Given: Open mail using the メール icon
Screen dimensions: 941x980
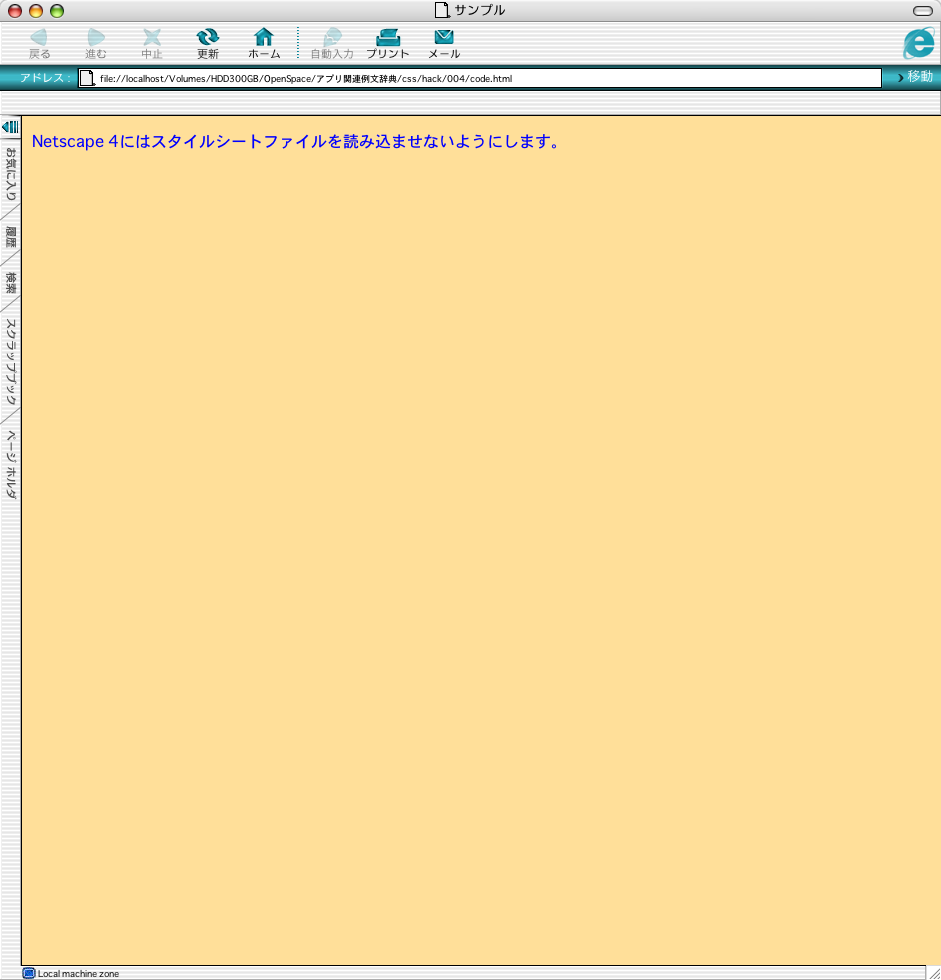Looking at the screenshot, I should 444,38.
